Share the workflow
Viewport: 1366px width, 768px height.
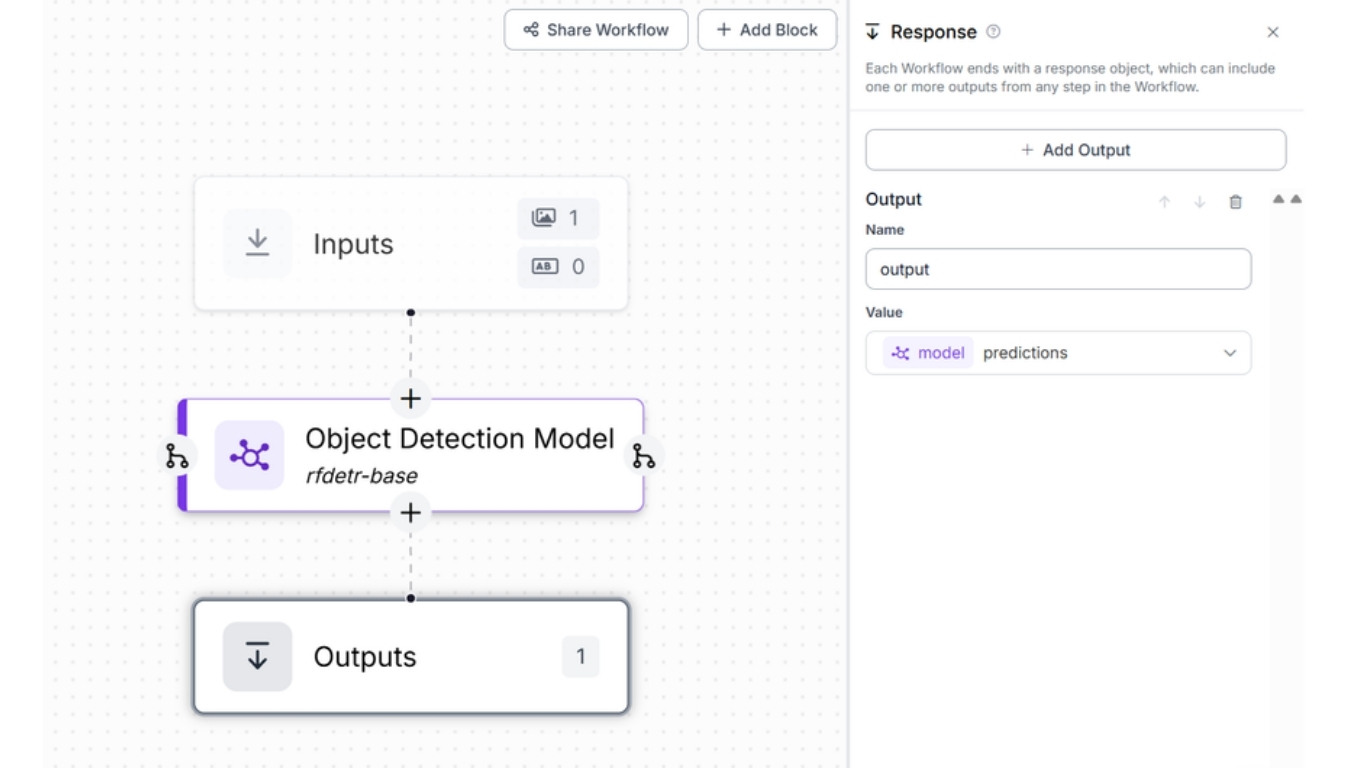596,30
